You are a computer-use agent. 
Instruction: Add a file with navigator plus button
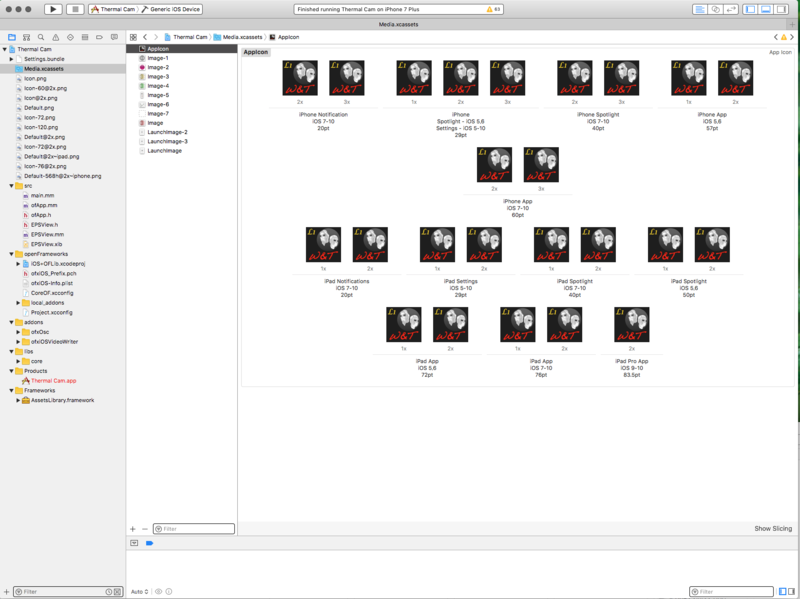(7, 592)
